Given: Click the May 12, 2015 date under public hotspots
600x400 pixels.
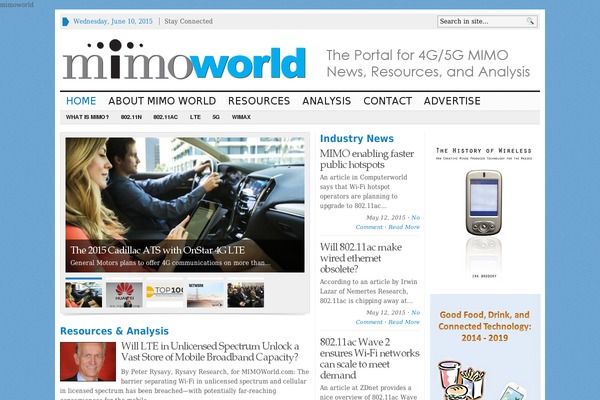Looking at the screenshot, I should pos(385,217).
